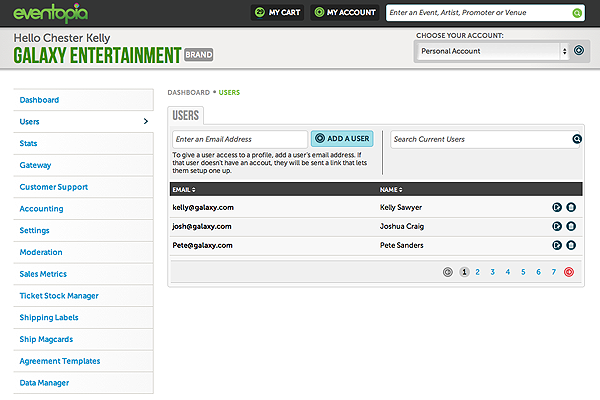Viewport: 600px width, 400px height.
Task: Open Accounting in the sidebar
Action: (x=83, y=209)
